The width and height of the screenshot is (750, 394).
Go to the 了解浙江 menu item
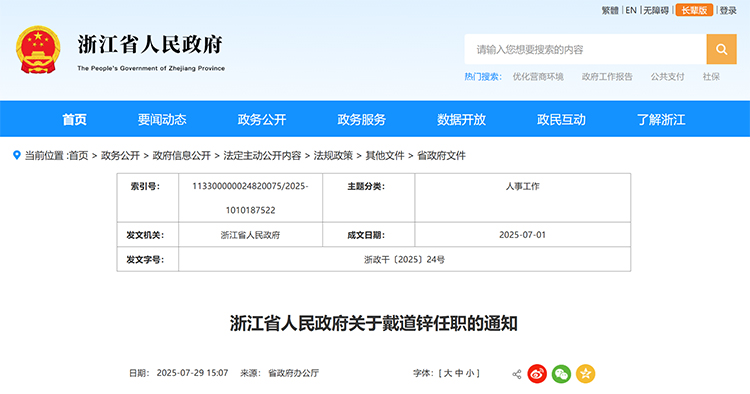coord(661,119)
